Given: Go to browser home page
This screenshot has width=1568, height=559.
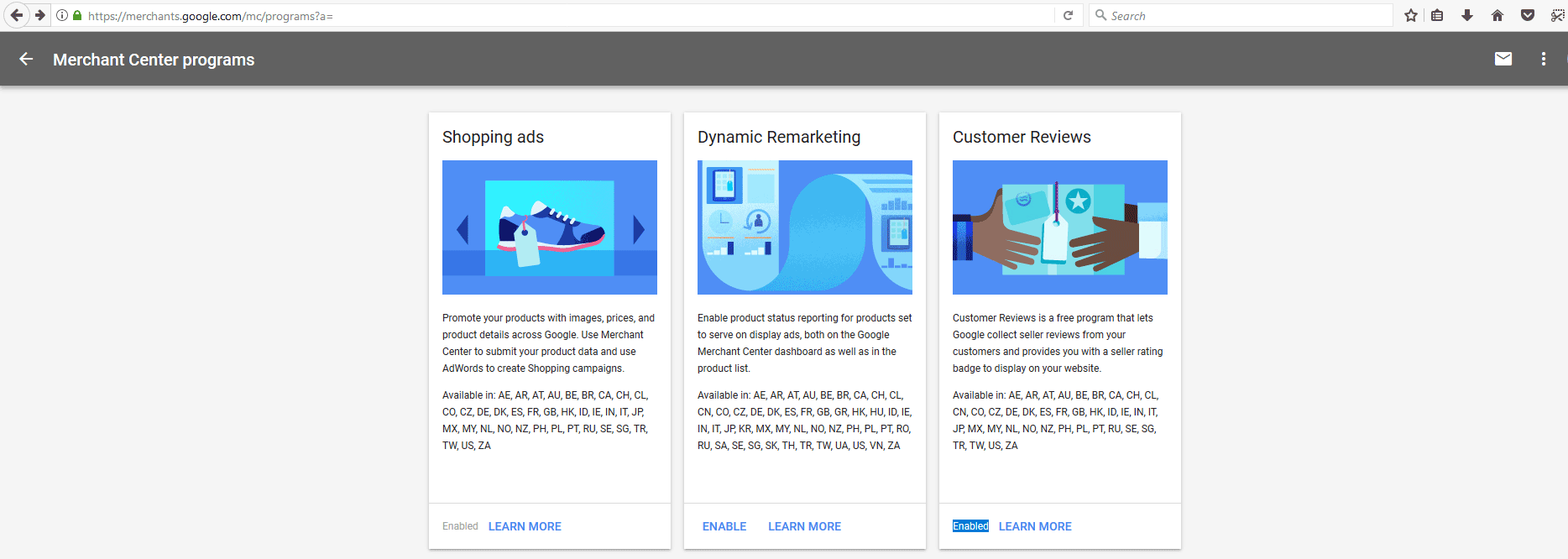Looking at the screenshot, I should point(1497,15).
